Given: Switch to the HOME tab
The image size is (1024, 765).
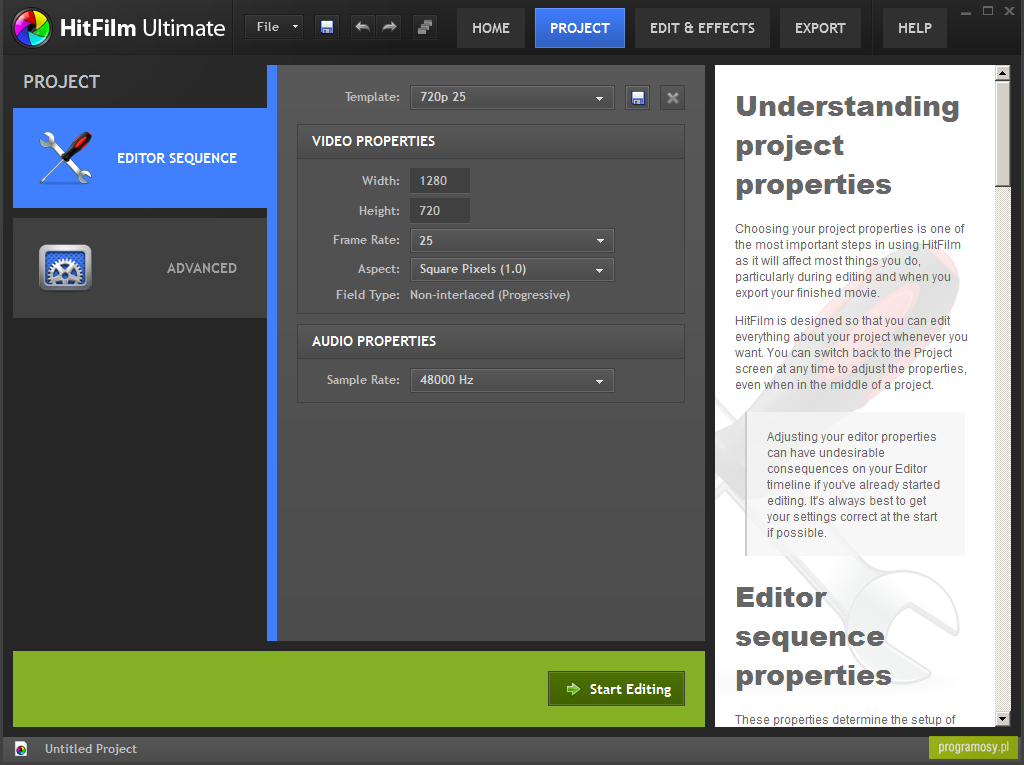Looking at the screenshot, I should click(x=491, y=28).
